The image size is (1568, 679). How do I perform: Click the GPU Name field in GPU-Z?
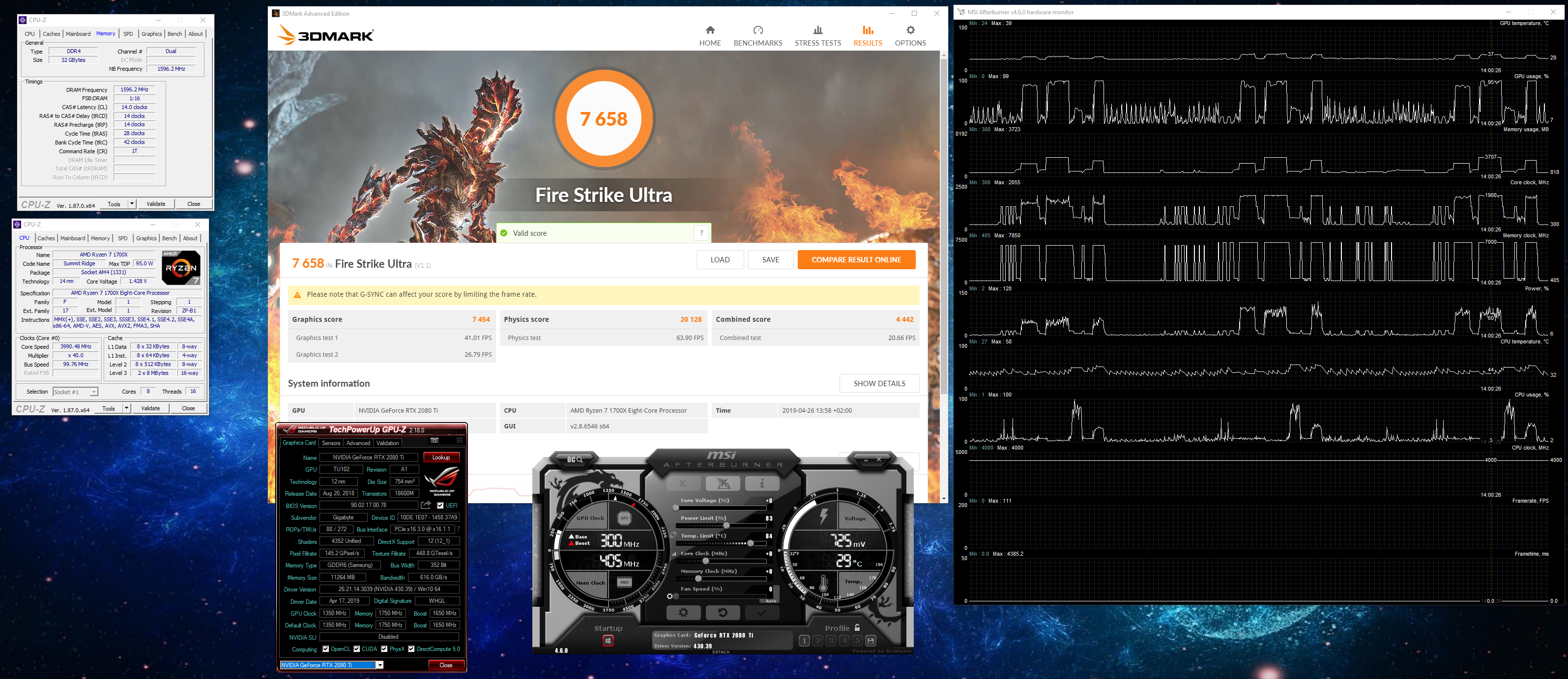(368, 457)
